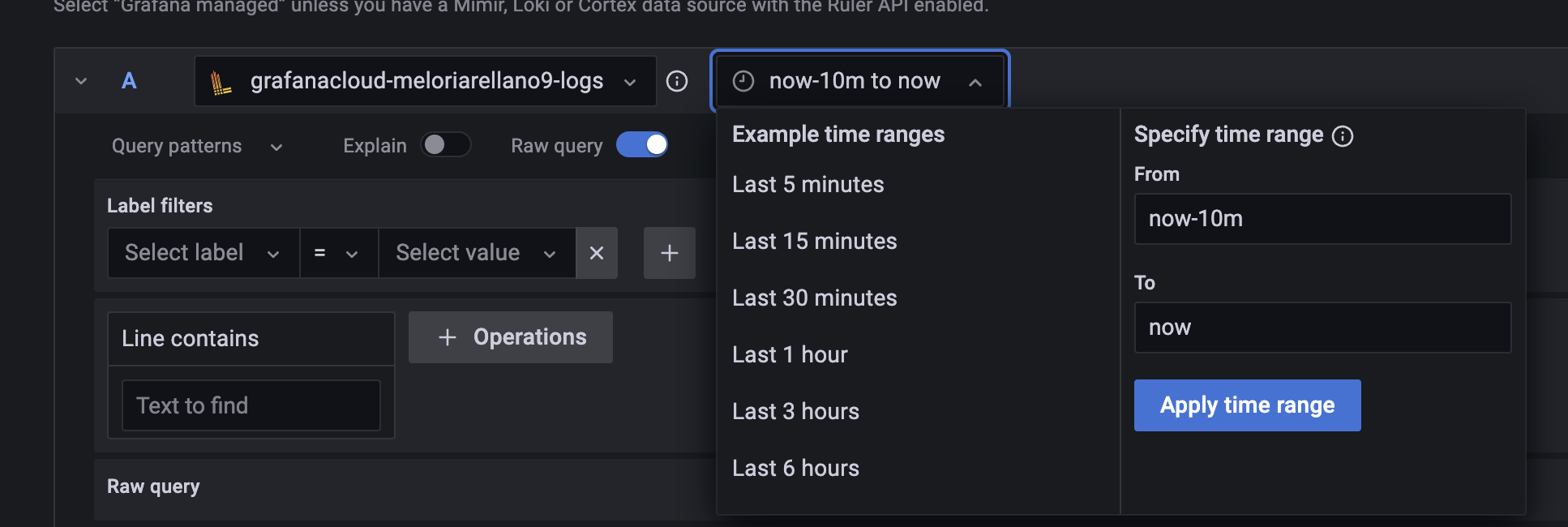Add an operation with Operations button
The height and width of the screenshot is (527, 1568).
pyautogui.click(x=511, y=337)
